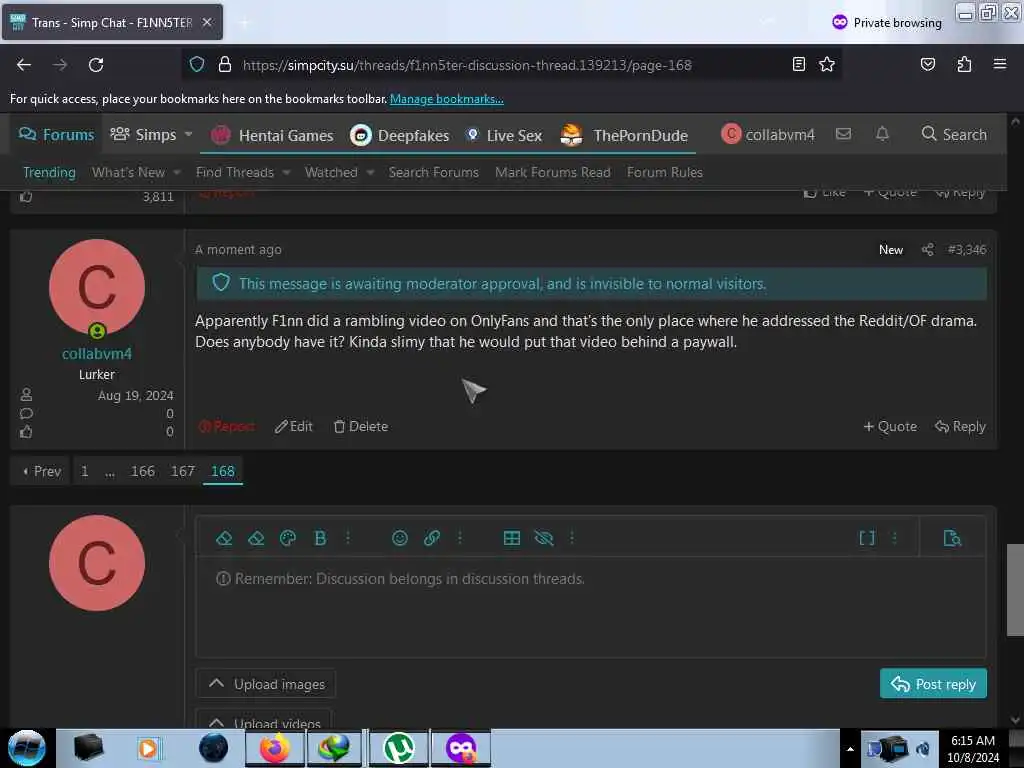Screen dimensions: 1024x768
Task: Report the collabvm4 post
Action: [226, 426]
